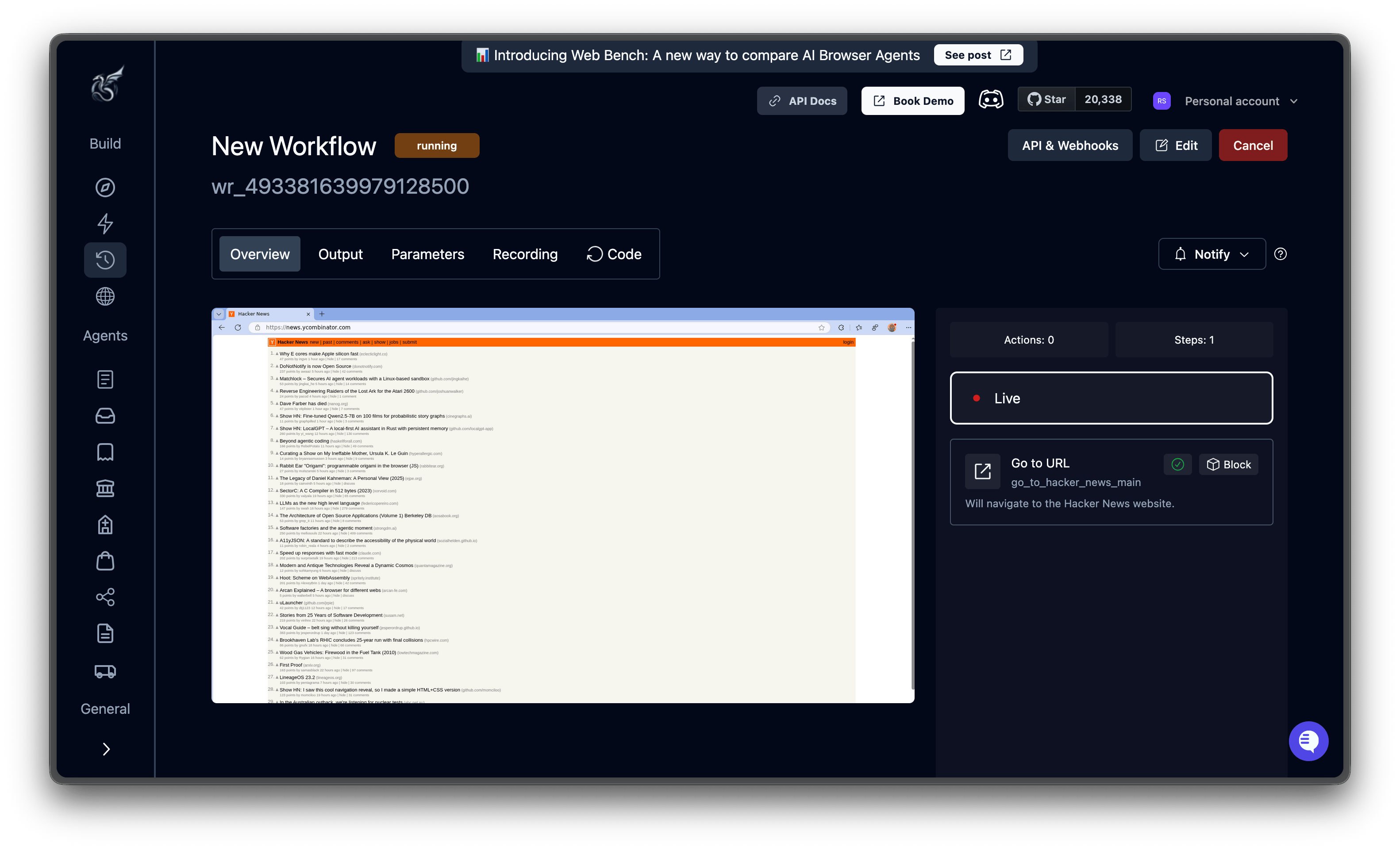The height and width of the screenshot is (850, 1400).
Task: Click the go_to_hacker_news_main label
Action: [x=1076, y=482]
